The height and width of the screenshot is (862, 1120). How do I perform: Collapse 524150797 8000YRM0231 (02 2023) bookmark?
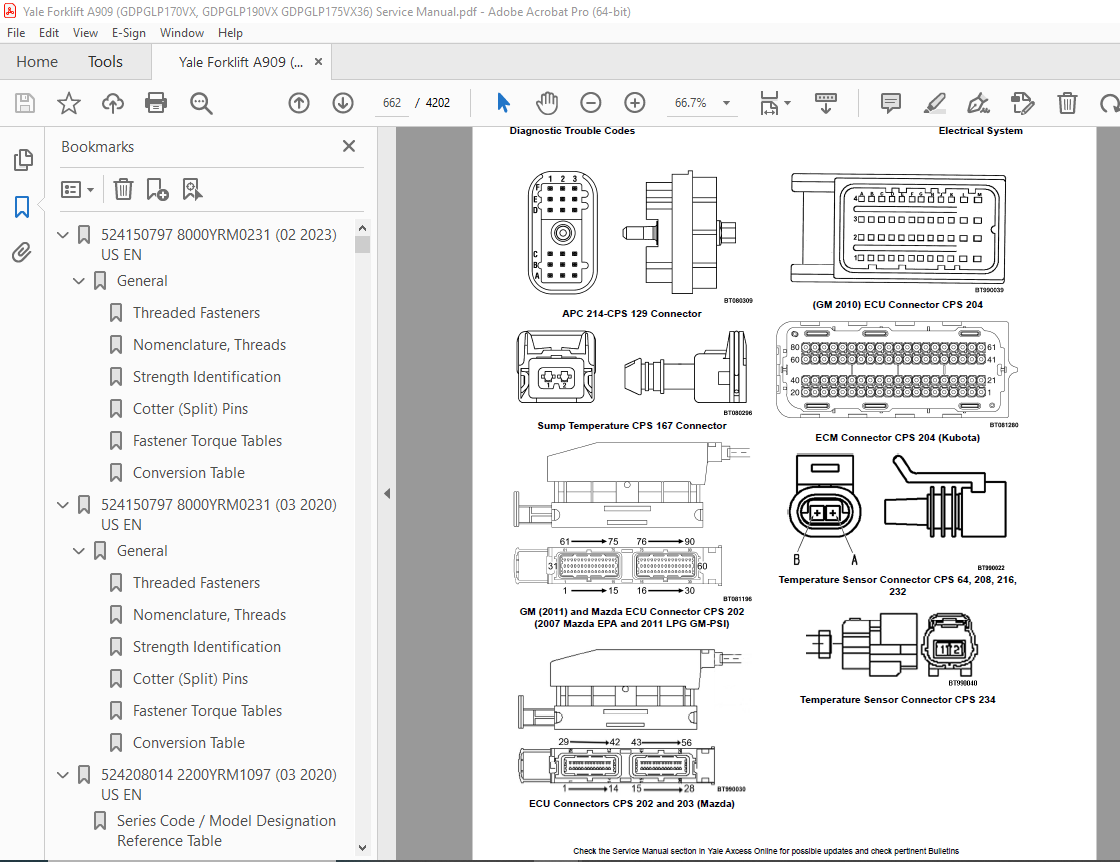point(63,234)
